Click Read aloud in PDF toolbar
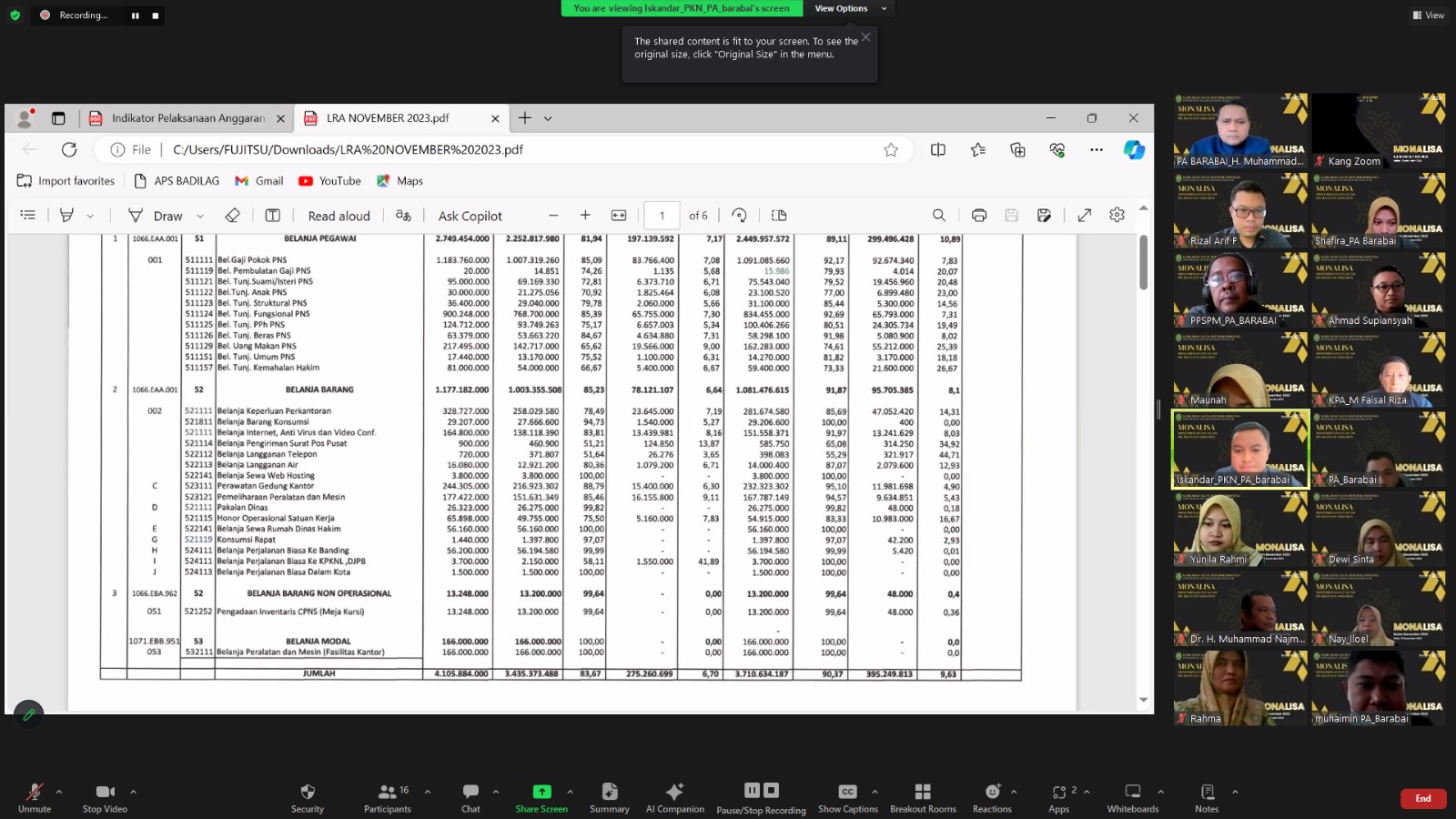The width and height of the screenshot is (1456, 819). (339, 216)
